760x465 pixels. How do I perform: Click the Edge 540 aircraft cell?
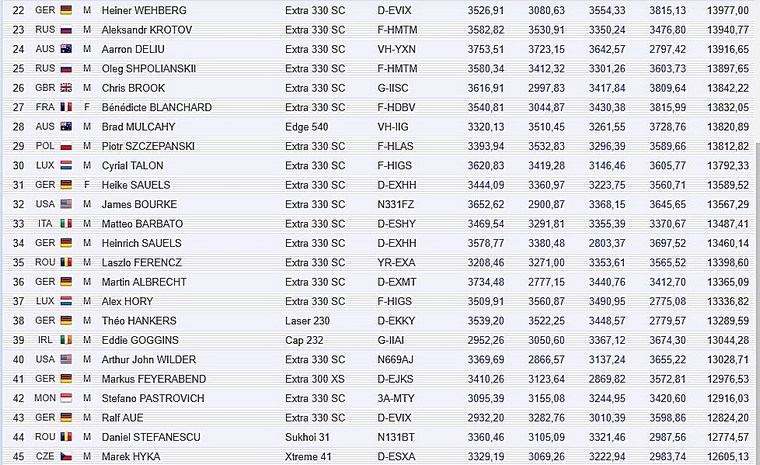click(306, 127)
